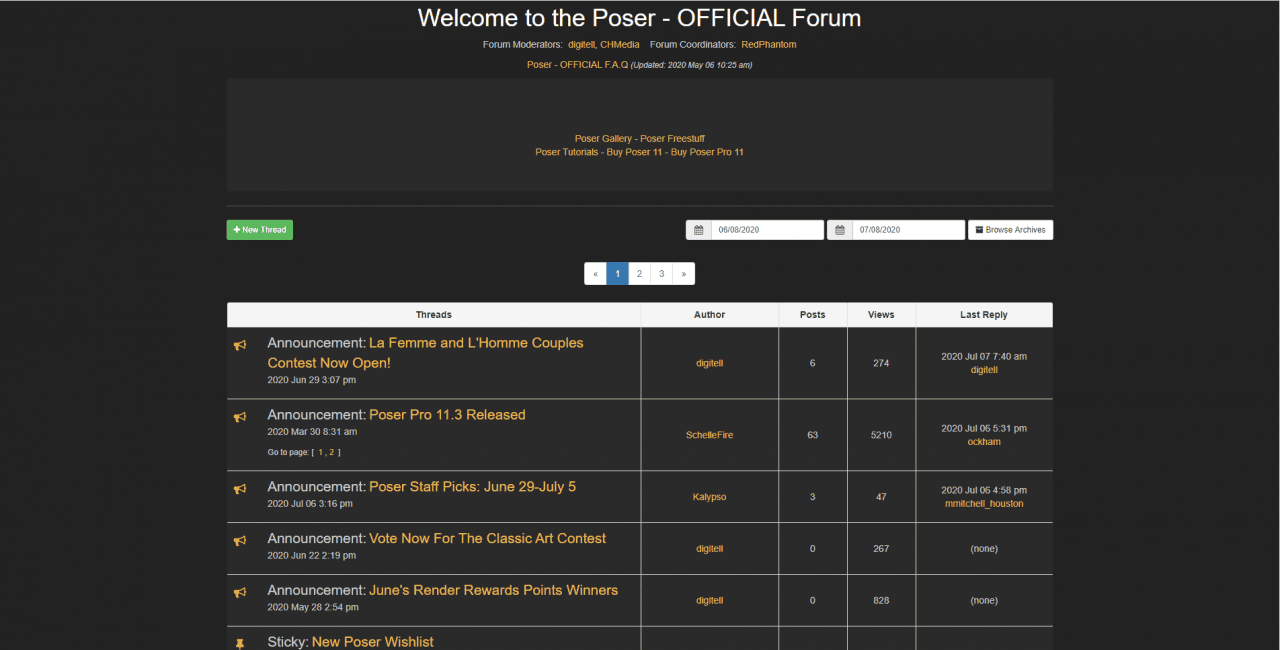Click the megaphone icon beside Poser Staff Picks
Image resolution: width=1280 pixels, height=650 pixels.
click(x=240, y=488)
